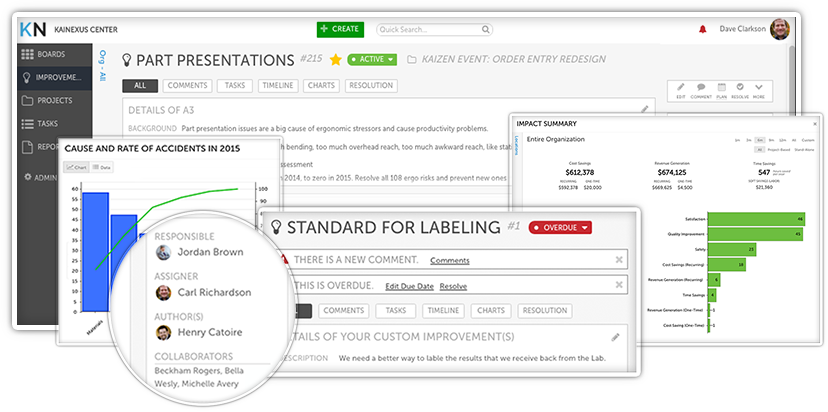The height and width of the screenshot is (412, 828).
Task: Click the Boards grid icon
Action: click(x=27, y=54)
